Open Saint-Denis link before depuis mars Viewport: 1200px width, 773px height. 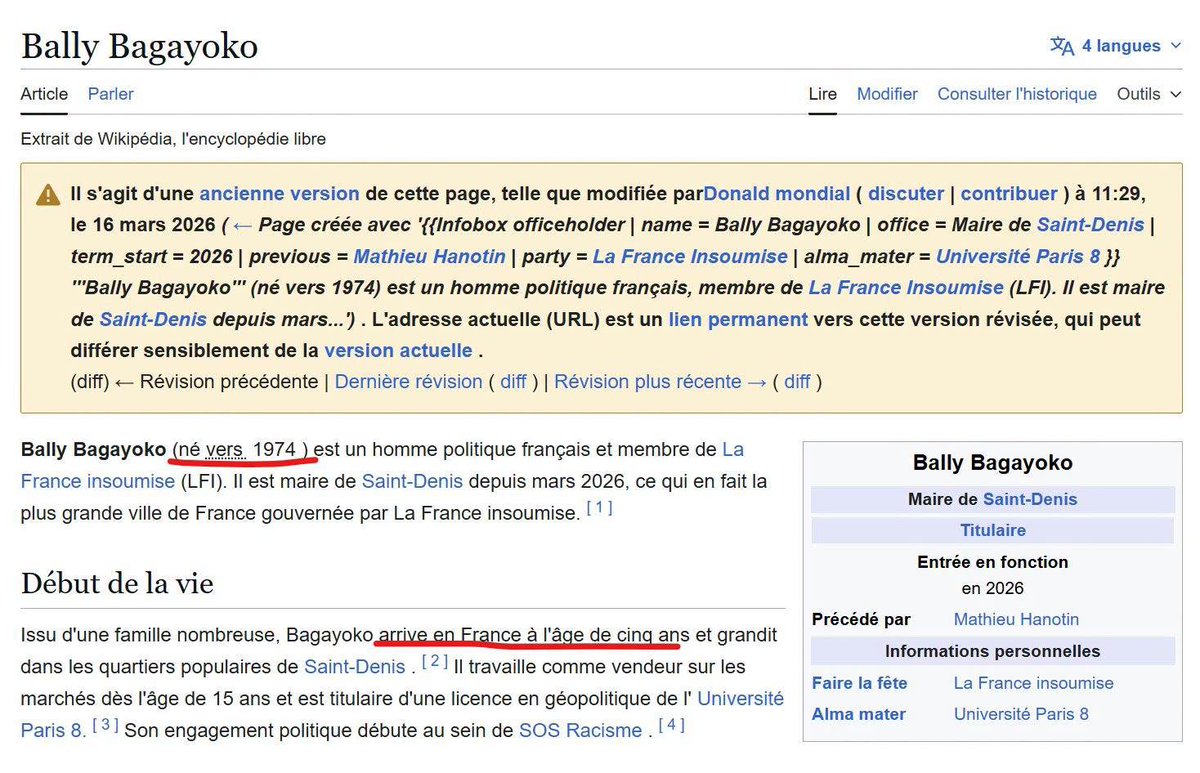(x=153, y=320)
